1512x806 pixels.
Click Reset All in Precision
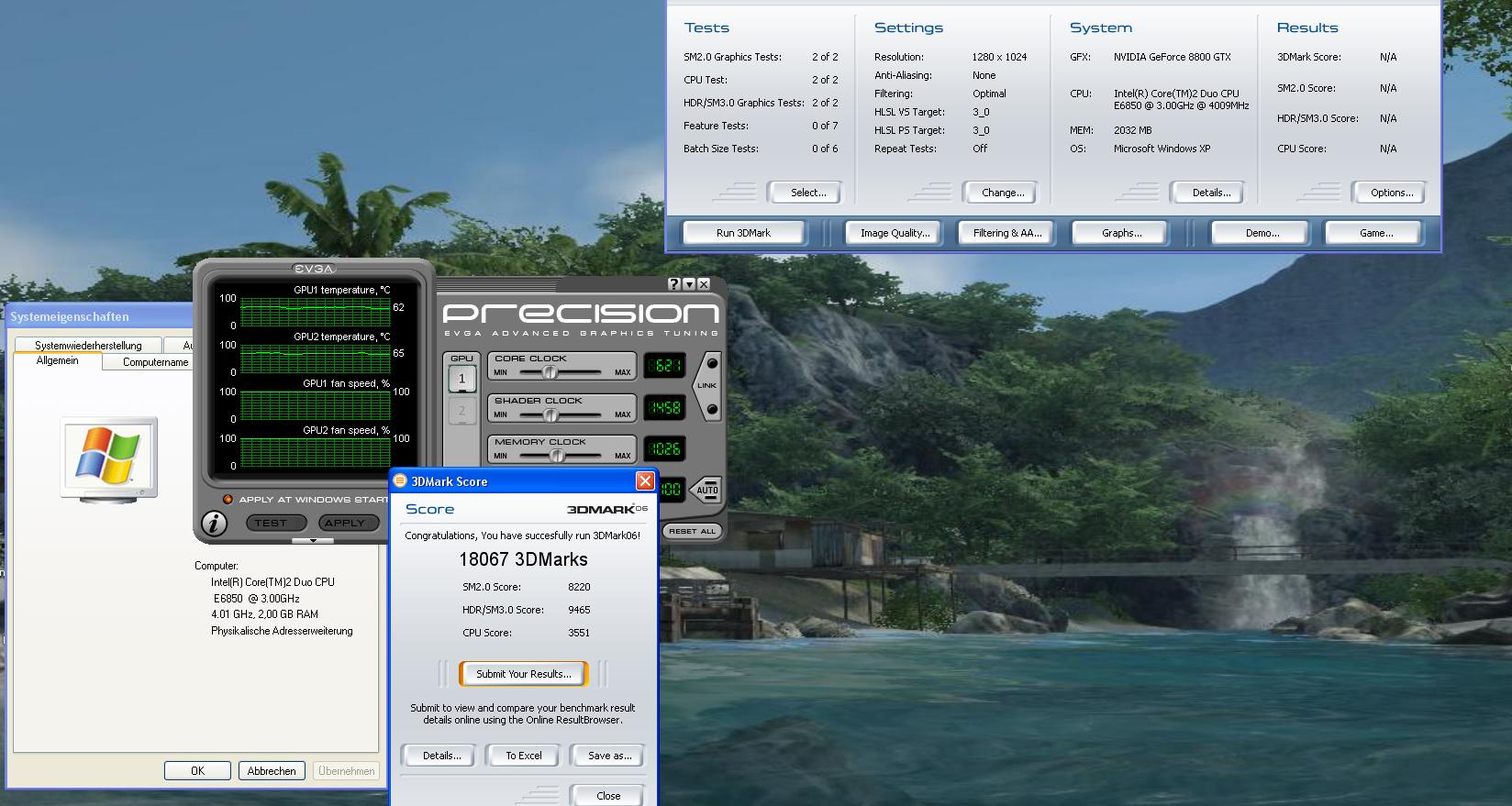pos(692,531)
